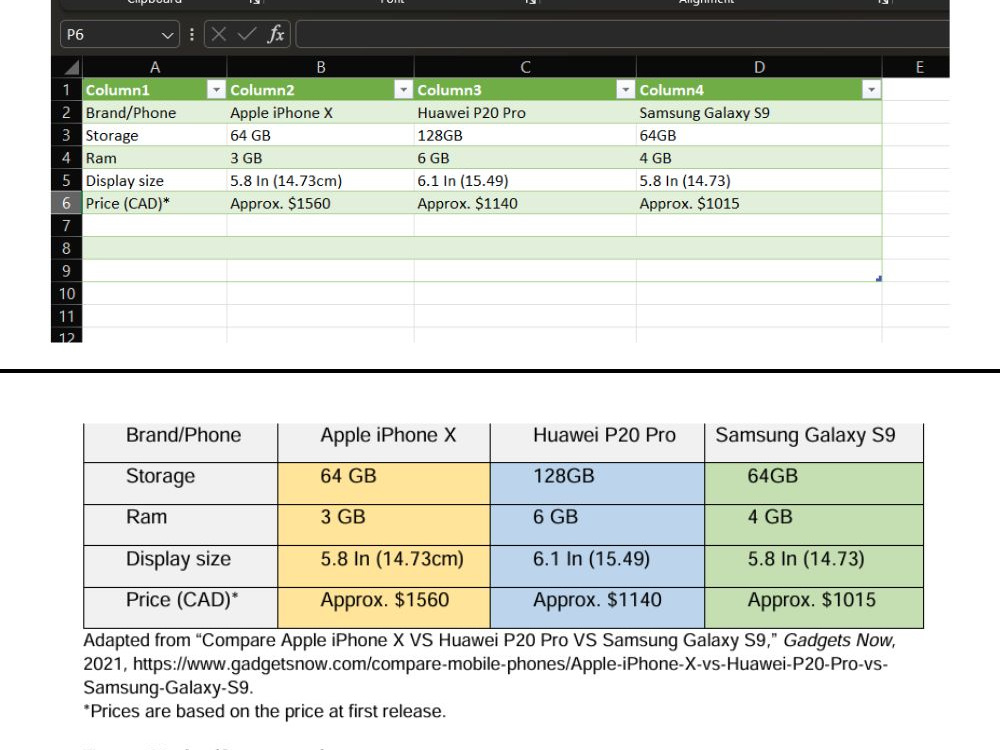Click yellow 'Approx. $1560' cell in document table
Image resolution: width=1000 pixels, height=750 pixels.
click(384, 608)
